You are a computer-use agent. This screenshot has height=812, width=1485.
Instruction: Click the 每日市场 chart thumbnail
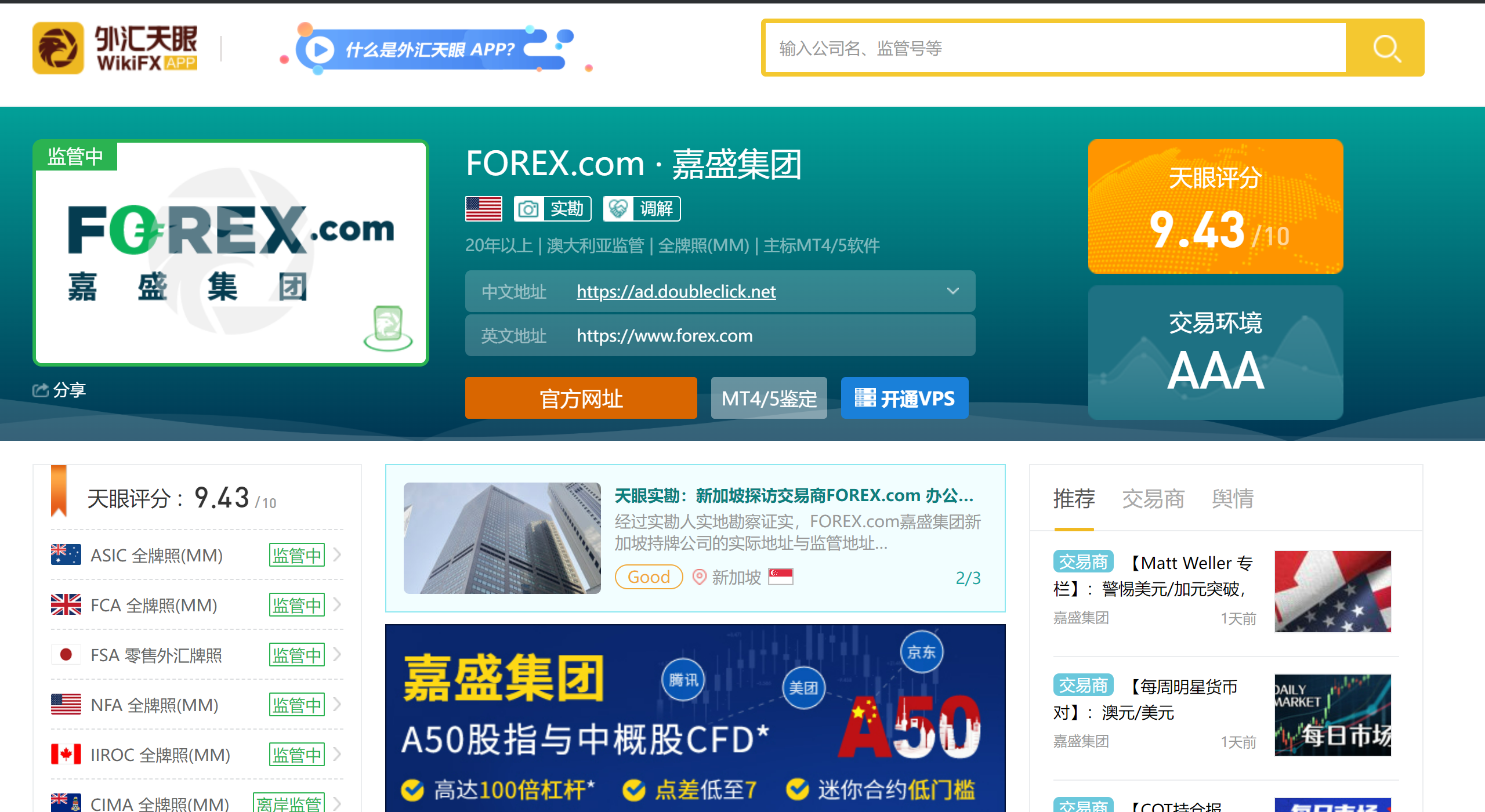[1333, 715]
